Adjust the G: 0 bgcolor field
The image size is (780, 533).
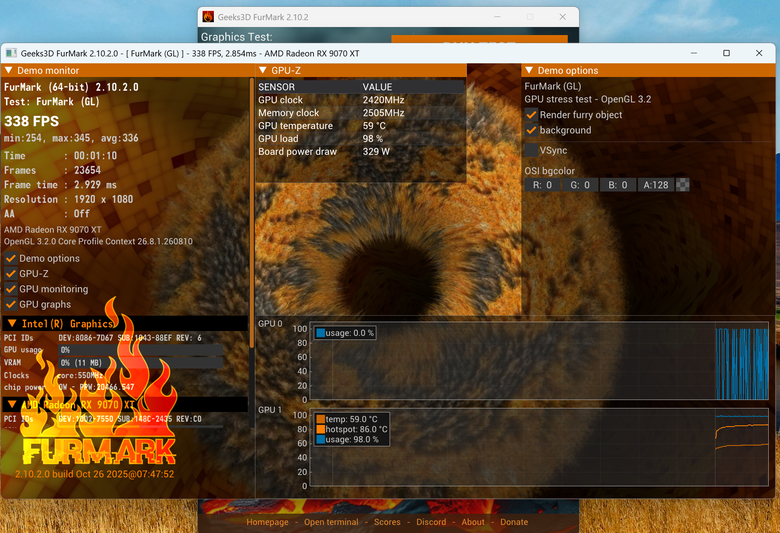coord(580,185)
